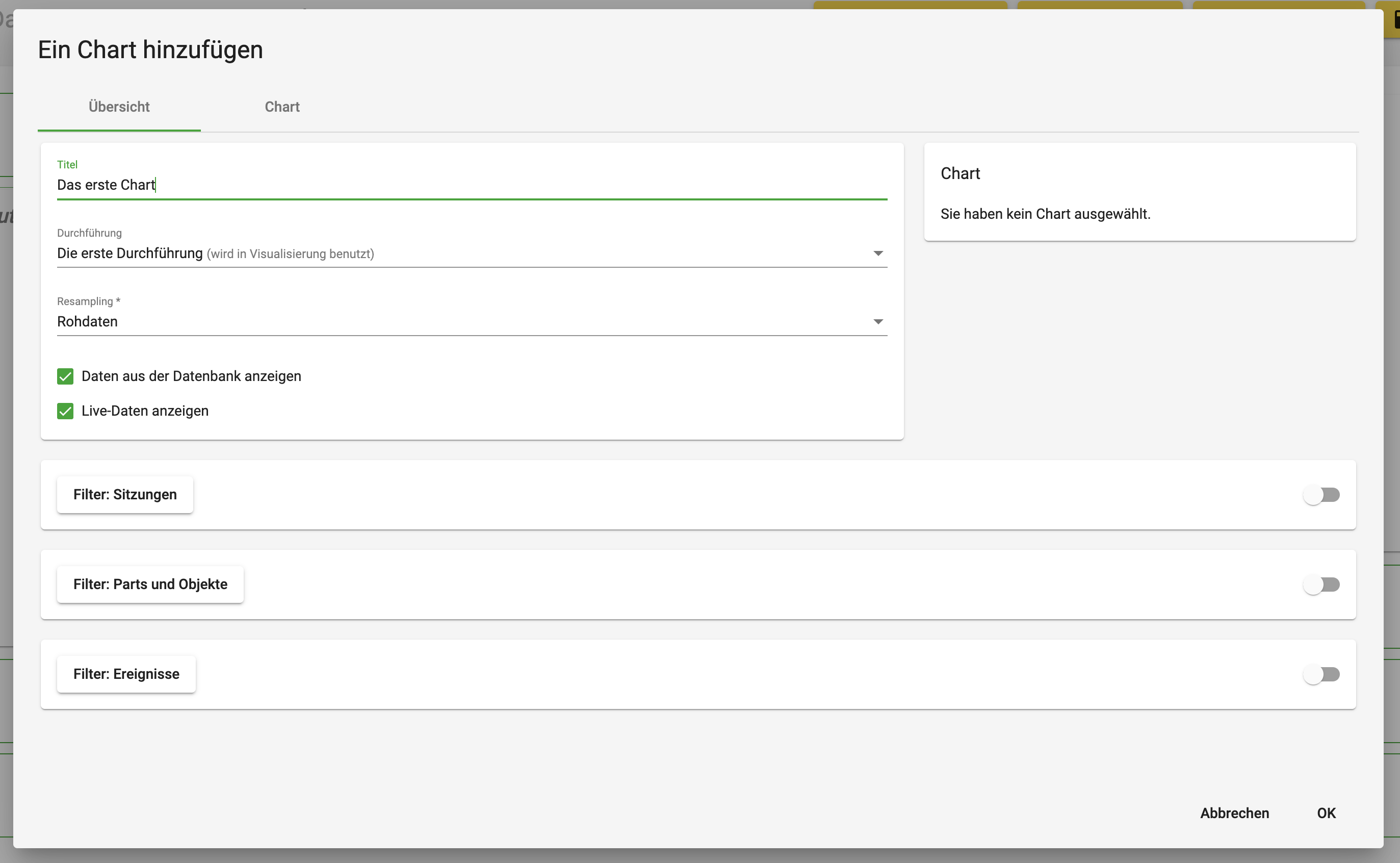Confirm with the OK button
Viewport: 1400px width, 863px height.
(1326, 813)
